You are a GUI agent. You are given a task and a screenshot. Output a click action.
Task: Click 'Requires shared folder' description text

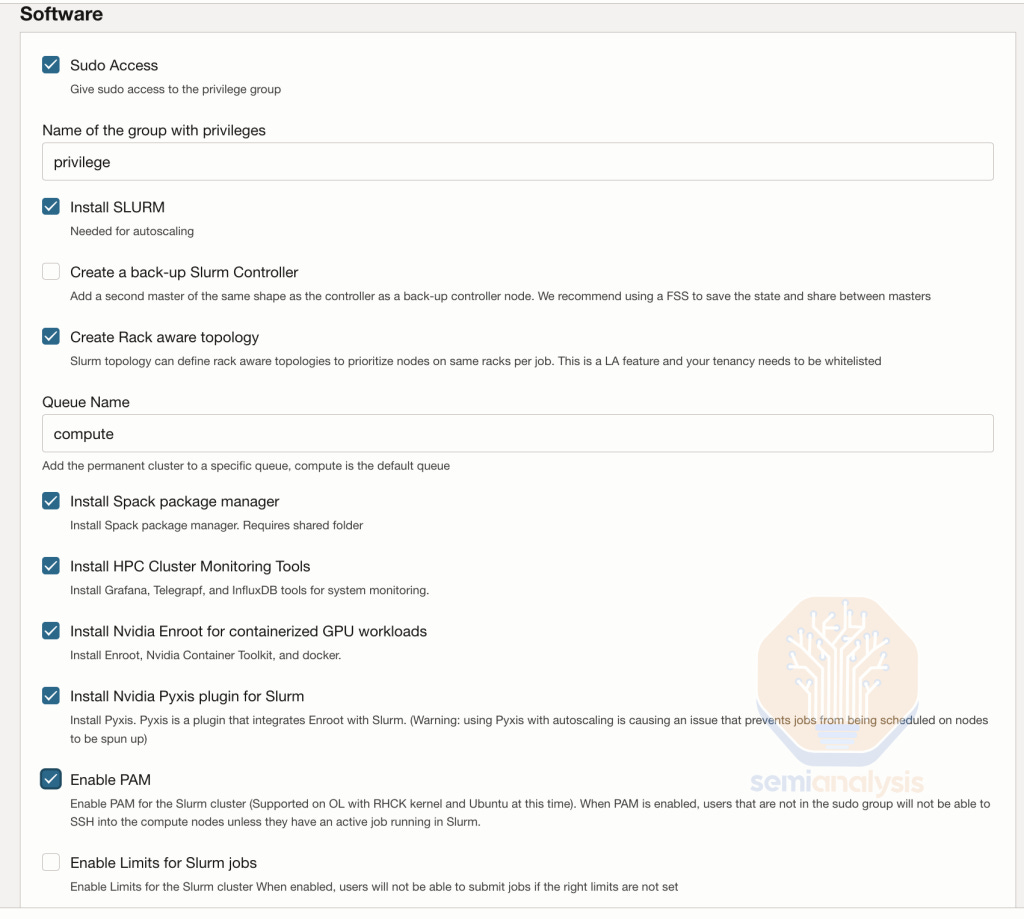pos(303,525)
